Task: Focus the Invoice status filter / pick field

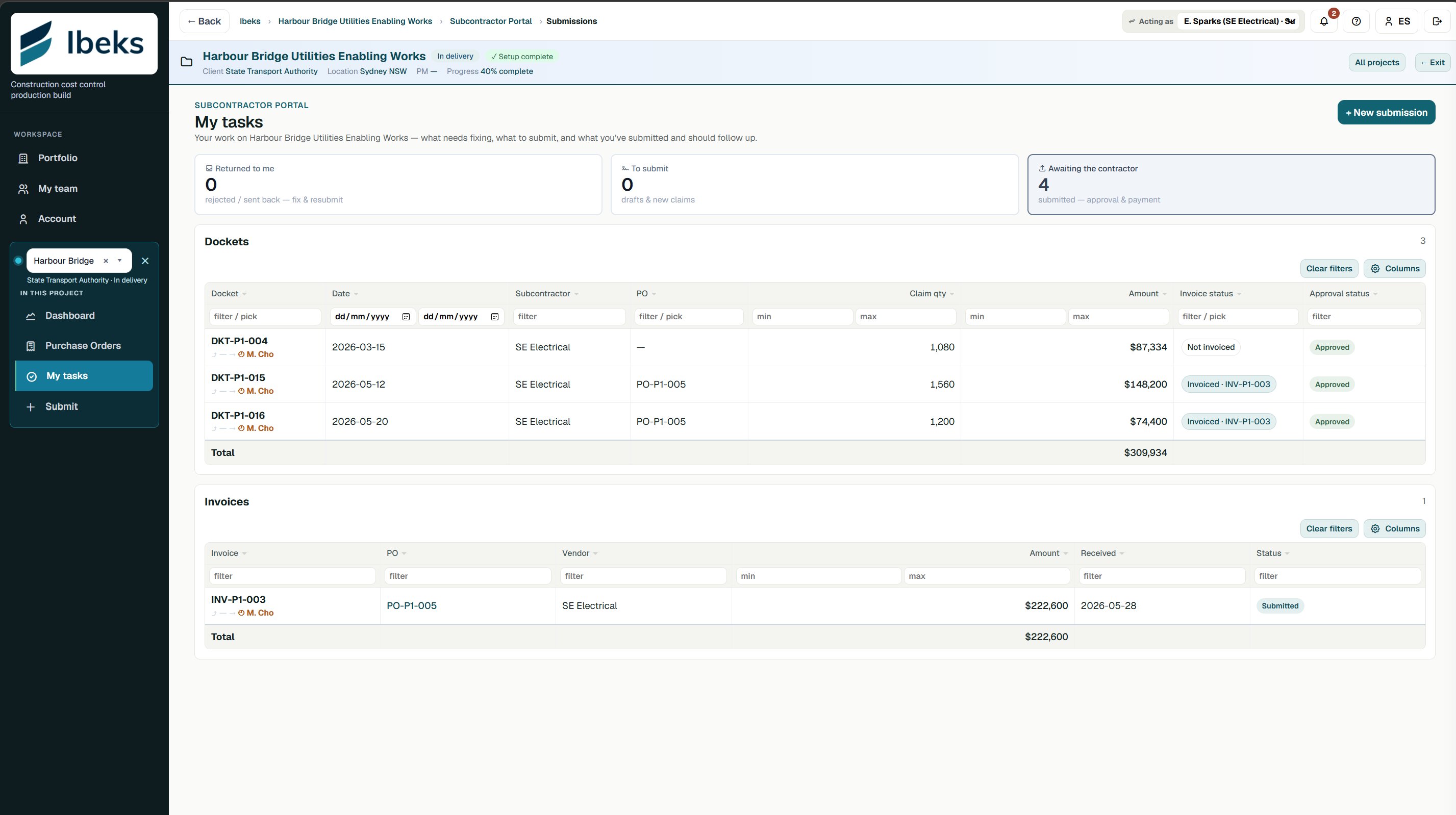Action: pyautogui.click(x=1238, y=317)
